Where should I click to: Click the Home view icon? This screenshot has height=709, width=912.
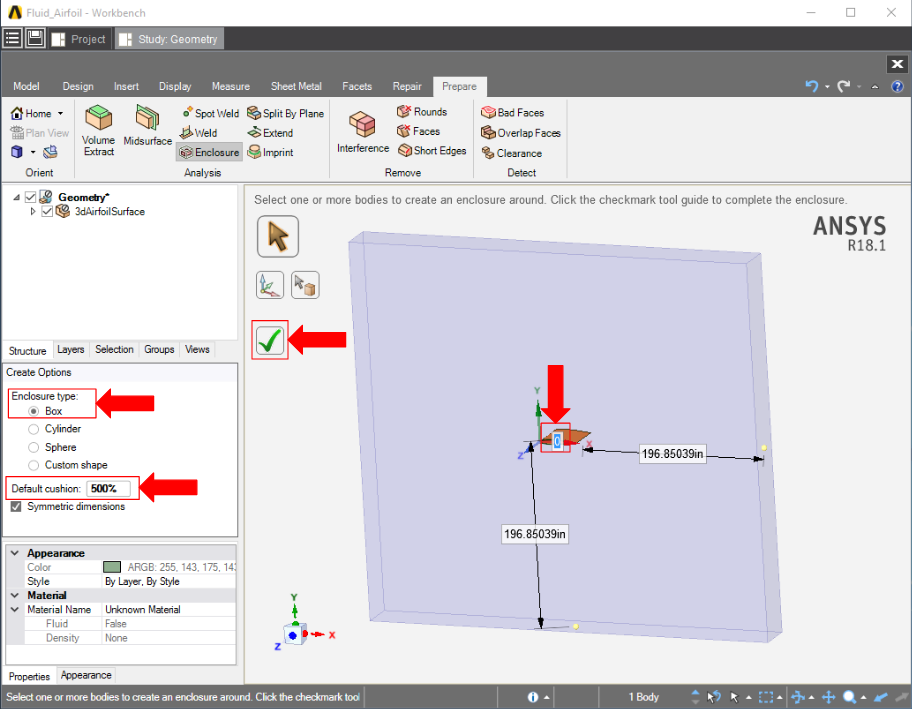tap(17, 113)
